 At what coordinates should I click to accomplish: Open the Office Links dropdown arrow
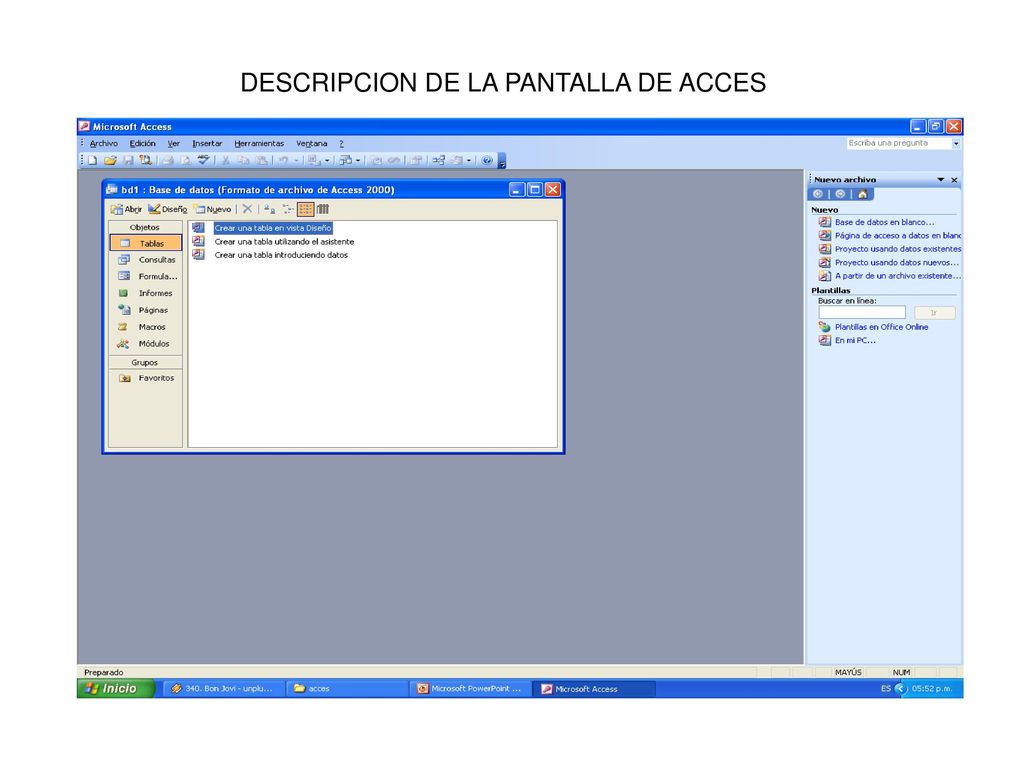327,160
